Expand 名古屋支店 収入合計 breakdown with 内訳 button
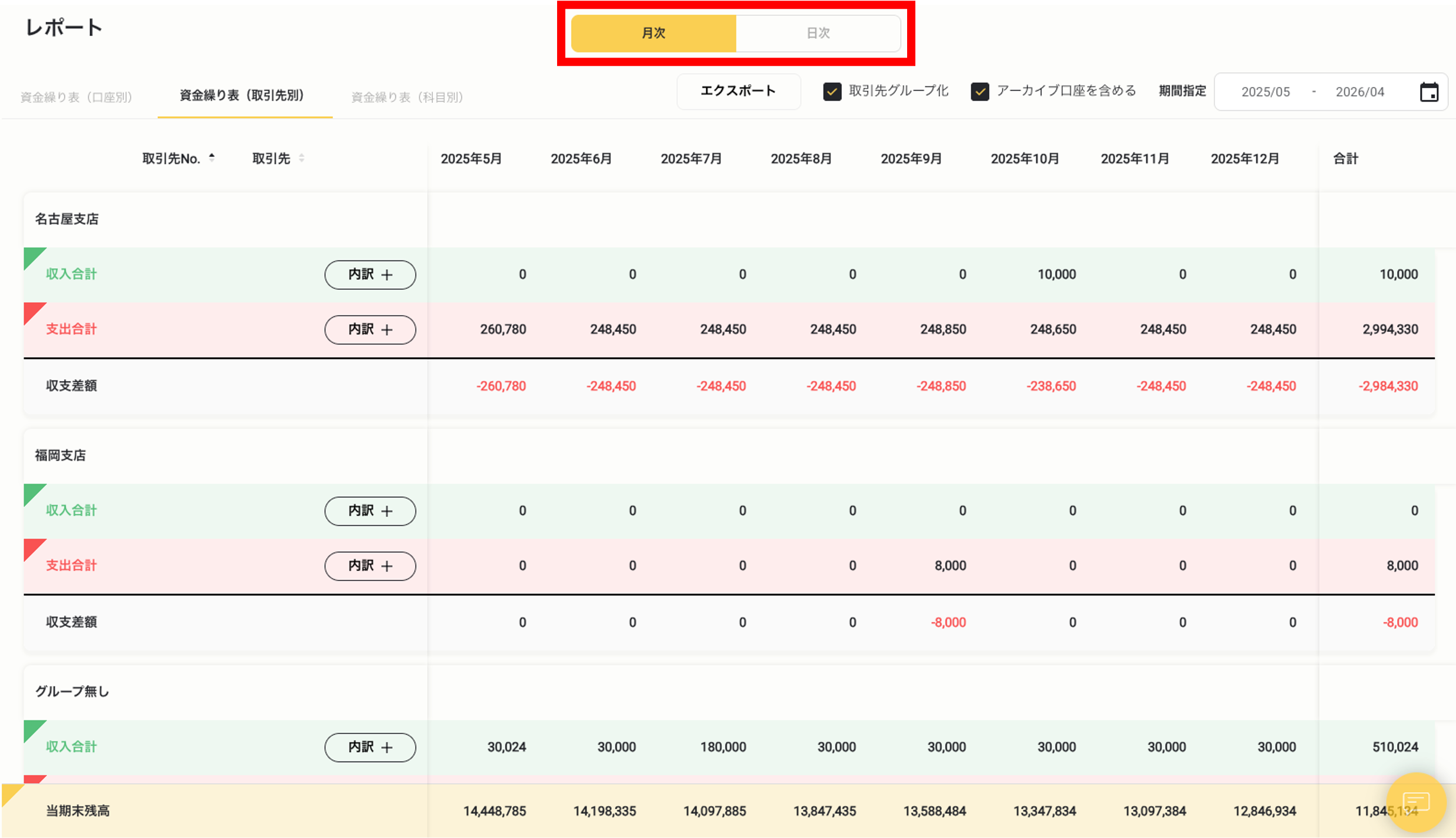The image size is (1456, 838). pos(370,274)
